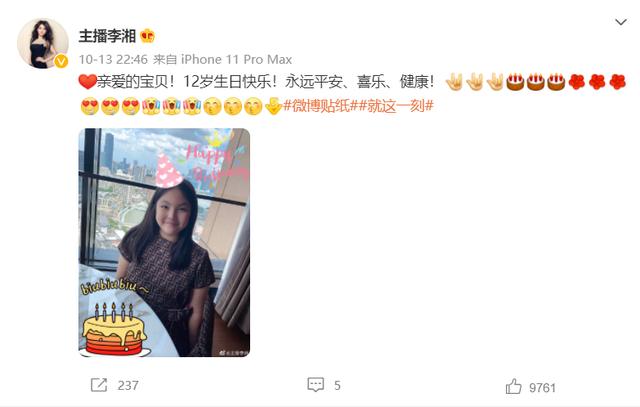The image size is (640, 407).
Task: Enlarge the birthday photo thumbnail
Action: coord(164,242)
